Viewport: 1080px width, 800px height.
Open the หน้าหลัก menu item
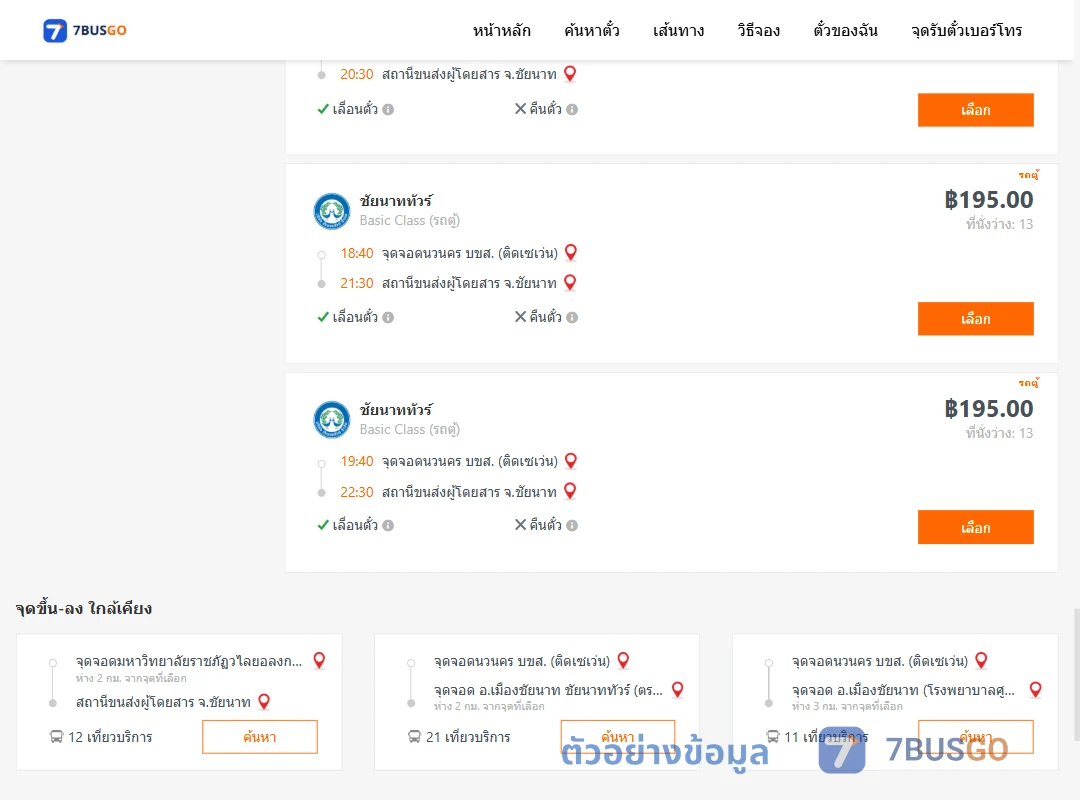point(501,30)
